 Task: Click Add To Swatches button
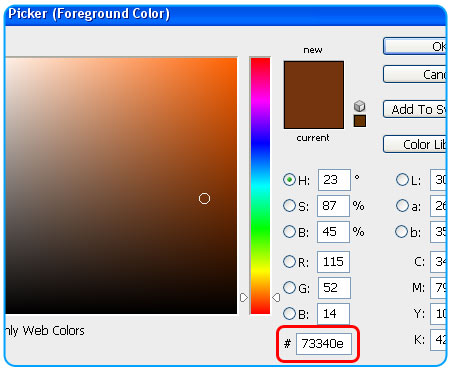click(415, 109)
